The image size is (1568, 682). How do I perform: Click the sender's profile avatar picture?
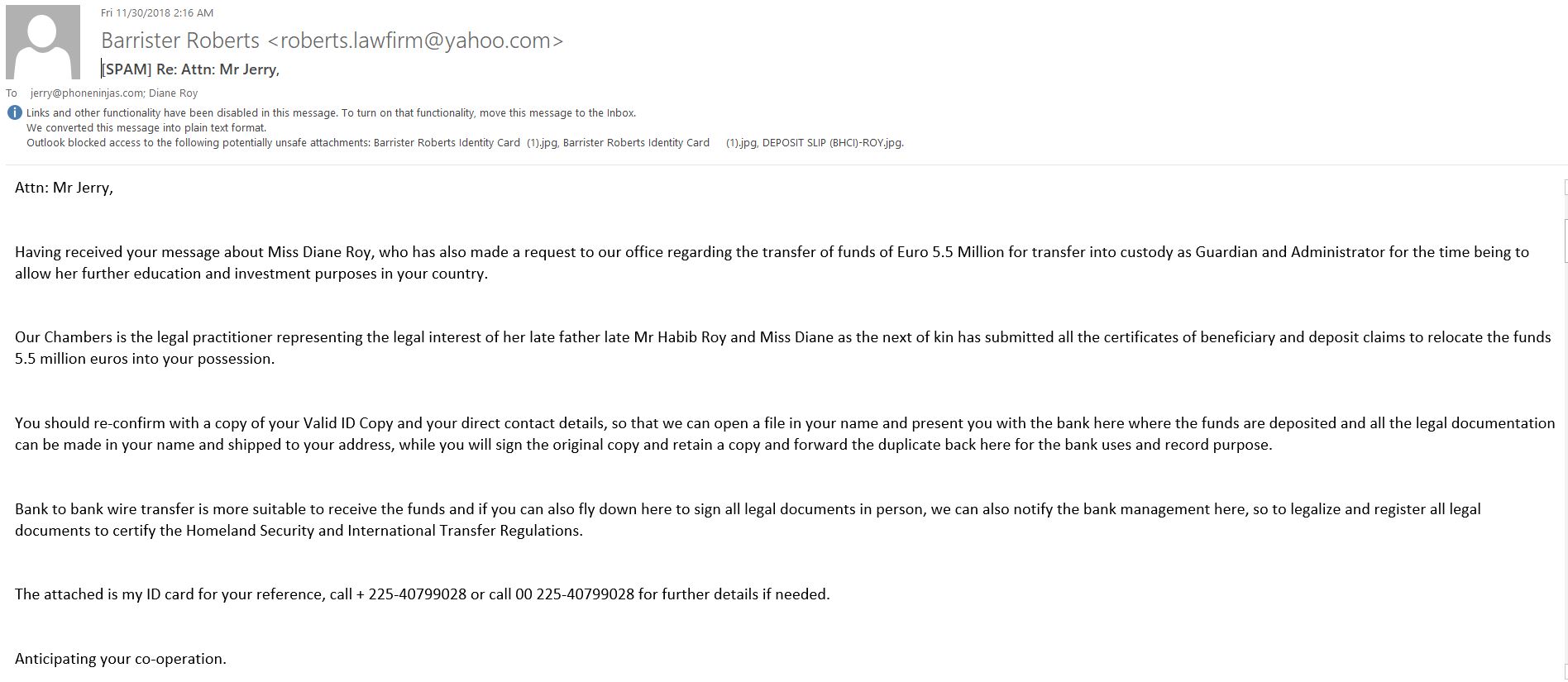coord(43,42)
